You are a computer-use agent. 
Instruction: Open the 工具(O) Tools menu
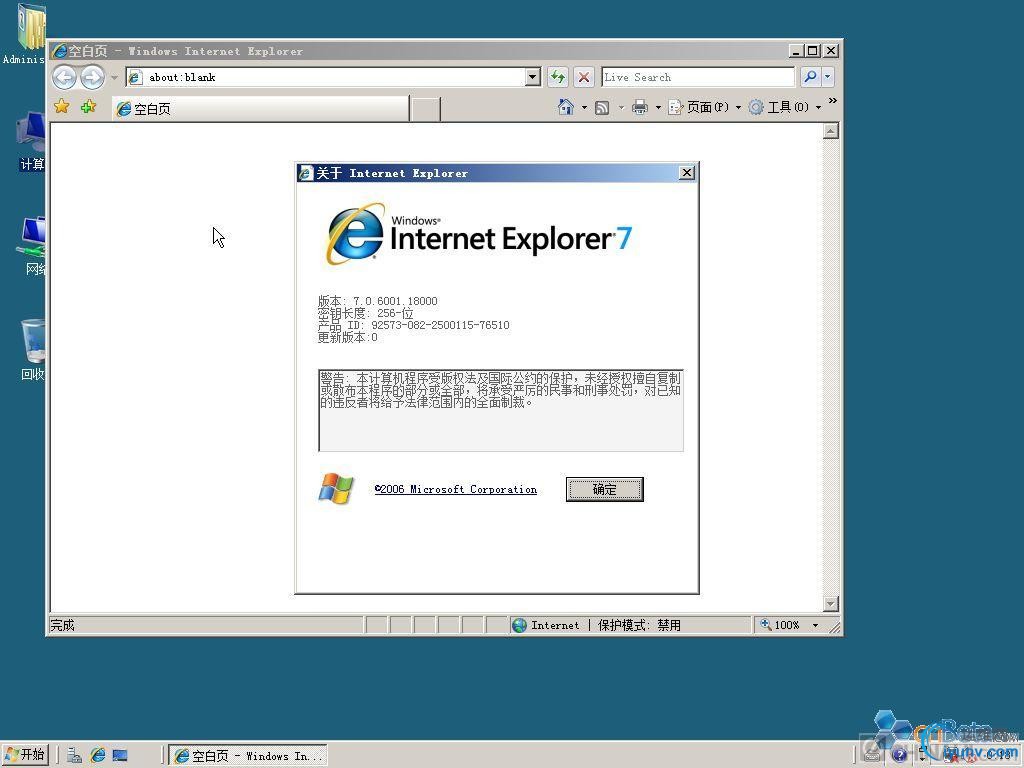(x=784, y=107)
